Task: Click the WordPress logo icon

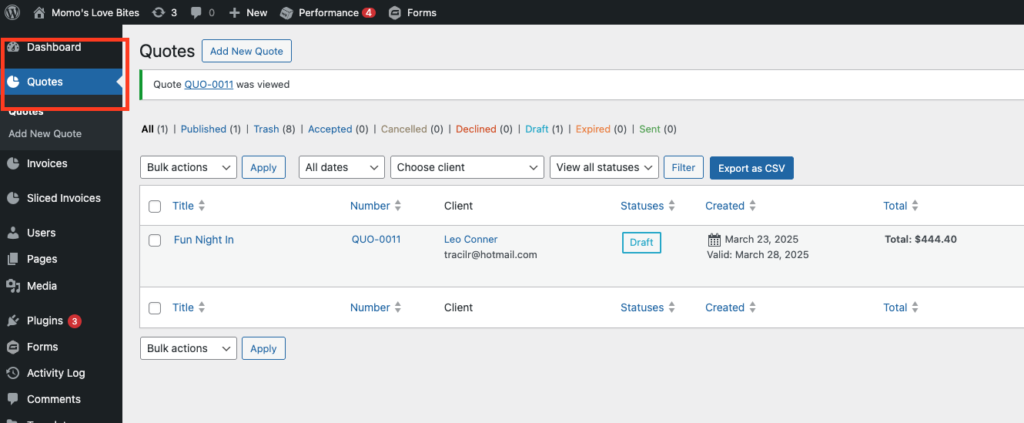Action: click(13, 13)
